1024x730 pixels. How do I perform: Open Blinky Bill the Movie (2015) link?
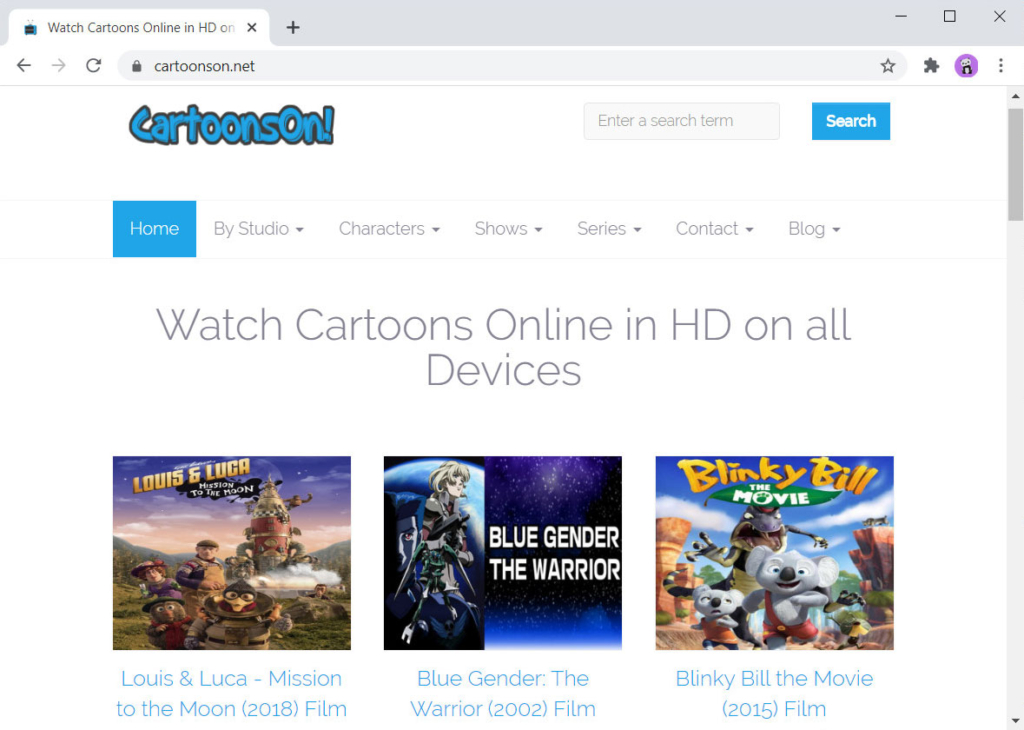[x=775, y=693]
